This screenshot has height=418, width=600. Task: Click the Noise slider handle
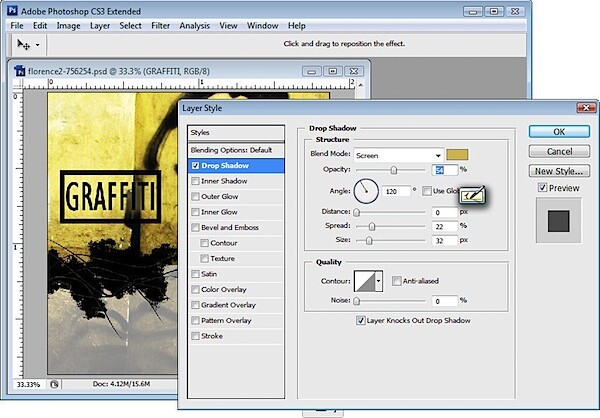pos(357,301)
